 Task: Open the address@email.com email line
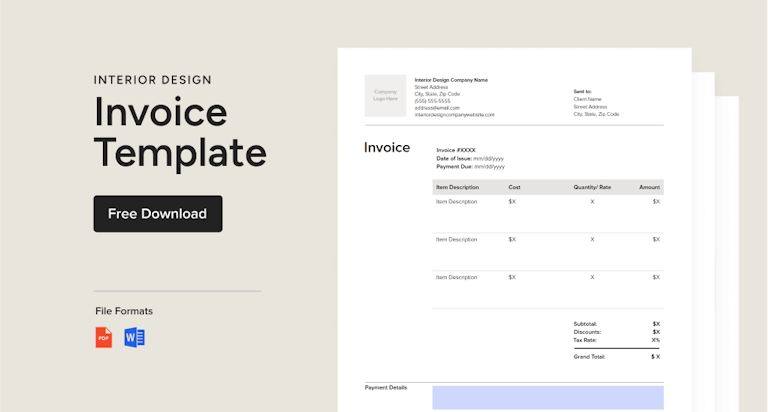pos(437,108)
